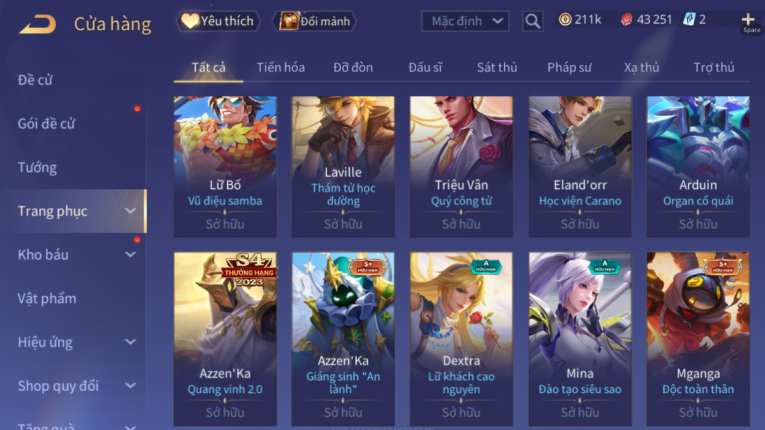This screenshot has height=430, width=765.
Task: Select the Mganga Độc toàn thân skin
Action: (698, 339)
